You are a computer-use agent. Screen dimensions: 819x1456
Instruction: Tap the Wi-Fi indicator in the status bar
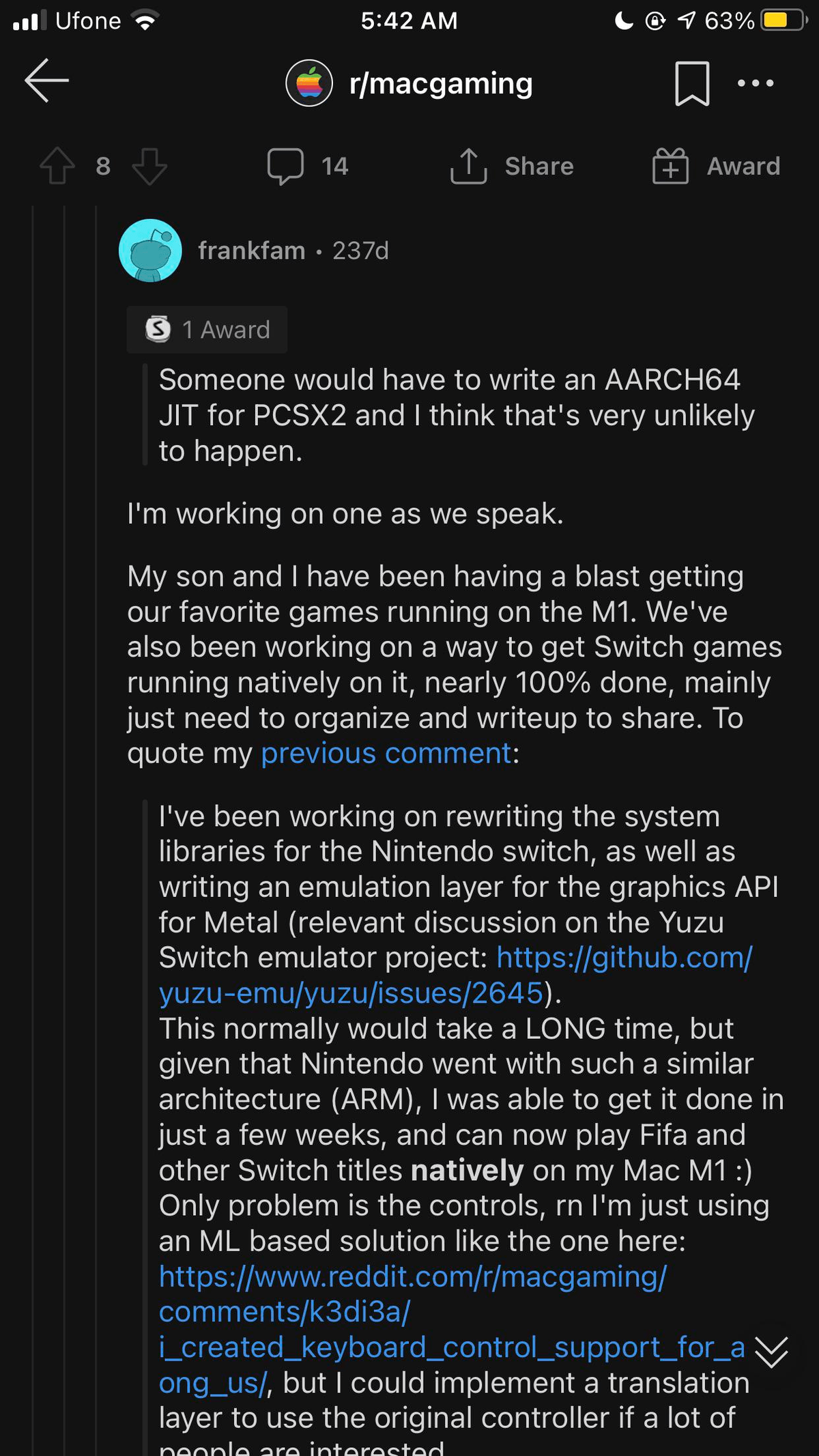145,20
